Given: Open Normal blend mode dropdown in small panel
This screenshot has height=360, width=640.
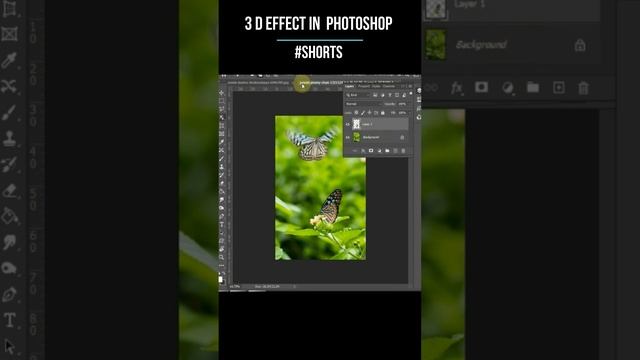Looking at the screenshot, I should pos(364,104).
